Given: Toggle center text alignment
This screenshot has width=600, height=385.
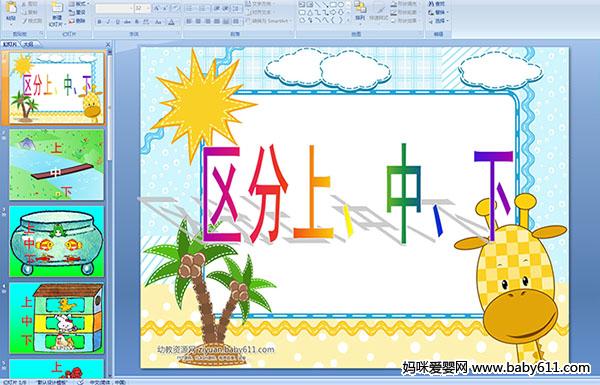Looking at the screenshot, I should [198, 21].
